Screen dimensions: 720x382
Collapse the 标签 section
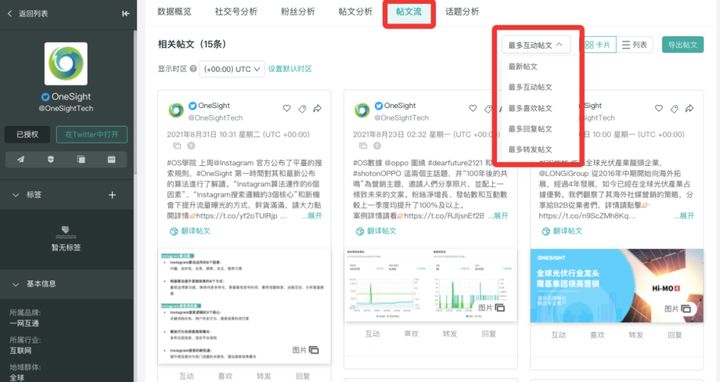(x=16, y=195)
